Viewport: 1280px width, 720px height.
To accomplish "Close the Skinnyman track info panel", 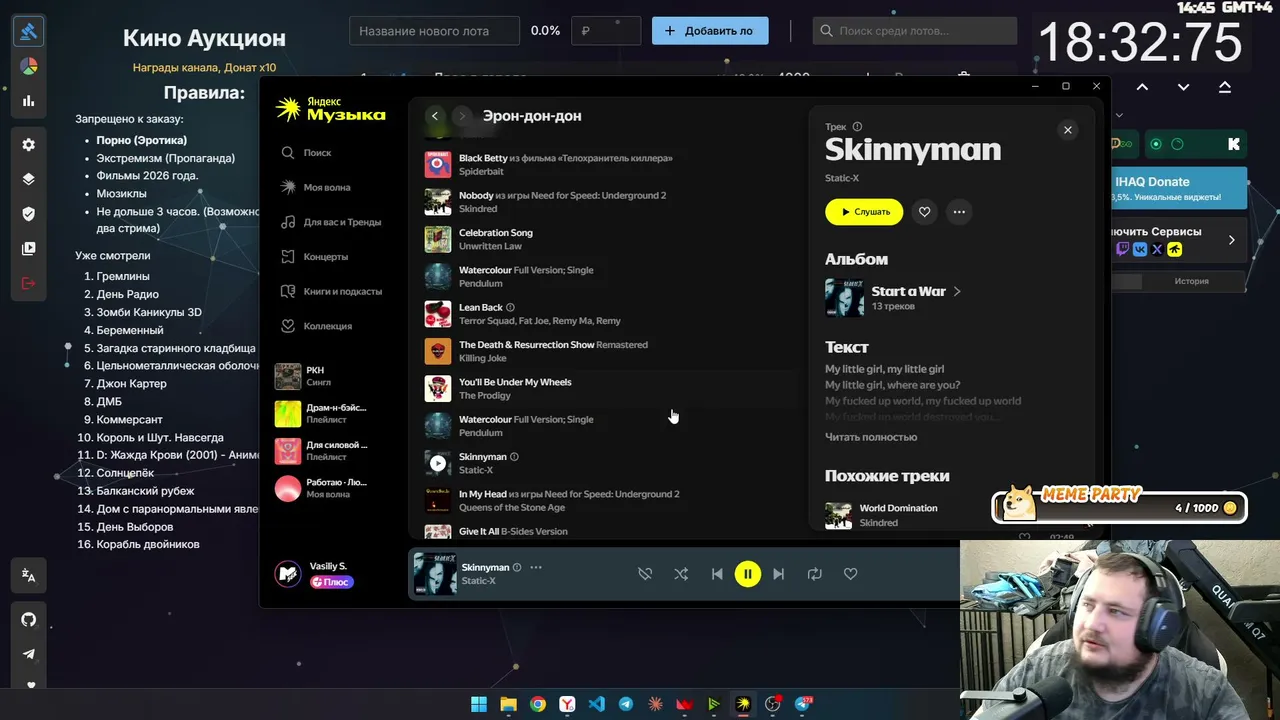I will (x=1067, y=130).
